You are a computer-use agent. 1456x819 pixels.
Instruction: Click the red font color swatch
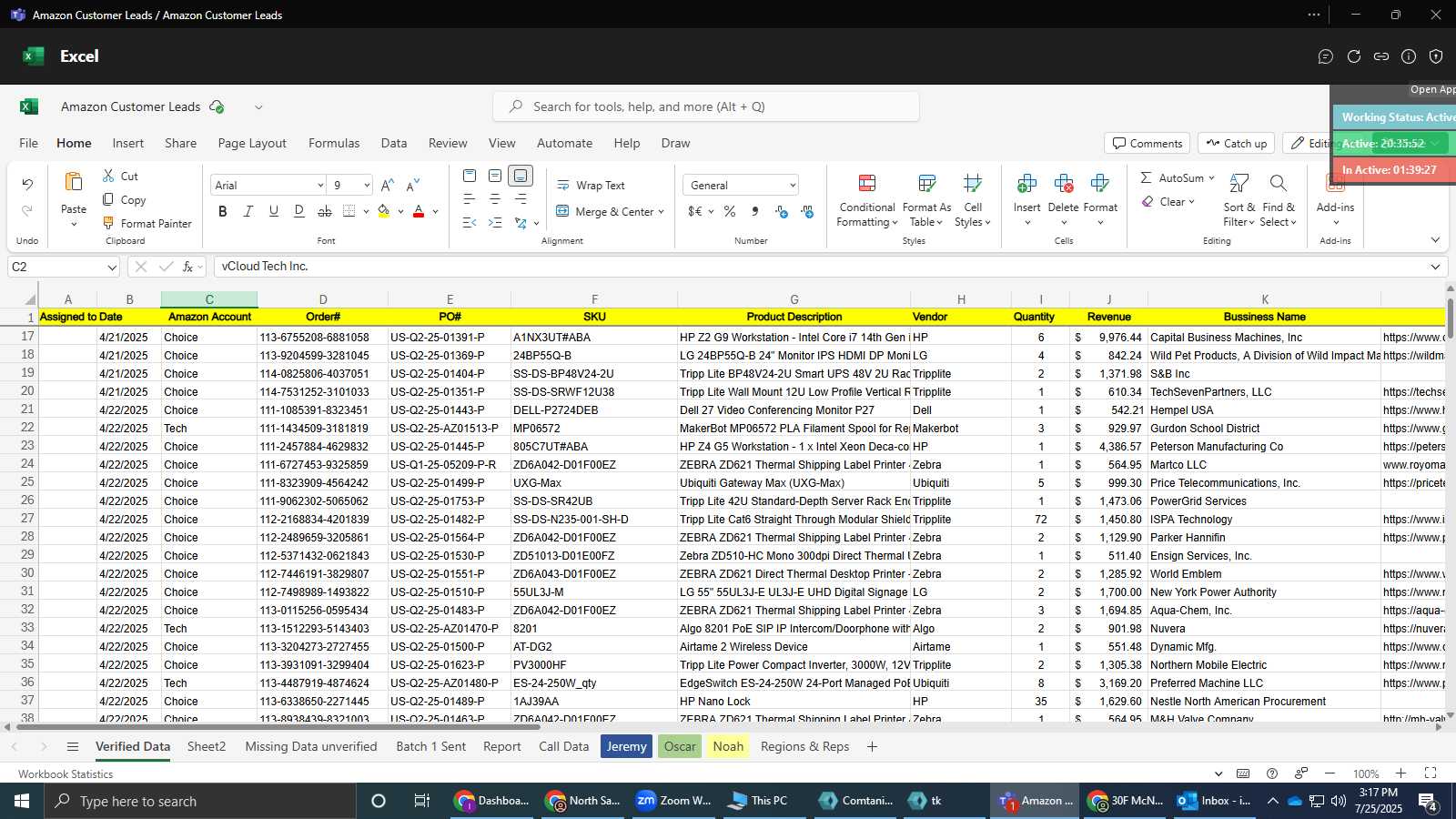[419, 211]
